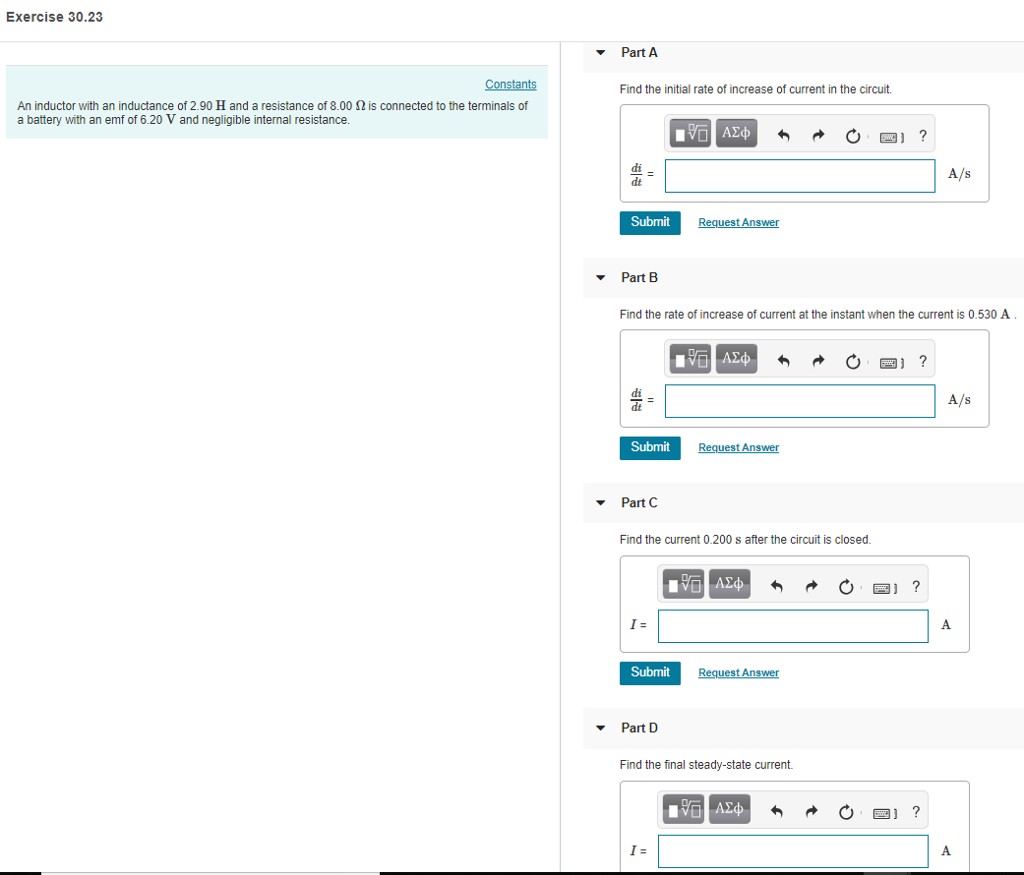This screenshot has width=1024, height=875.
Task: Collapse the Part C section
Action: coord(601,503)
